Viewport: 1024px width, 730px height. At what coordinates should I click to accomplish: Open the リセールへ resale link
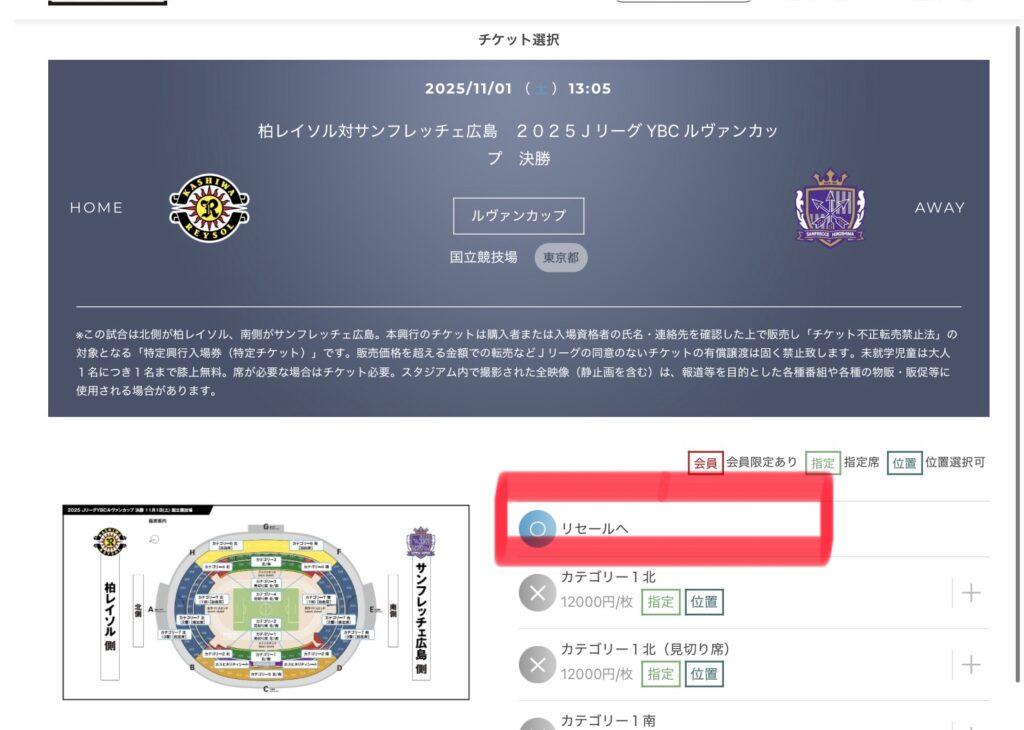[x=595, y=529]
